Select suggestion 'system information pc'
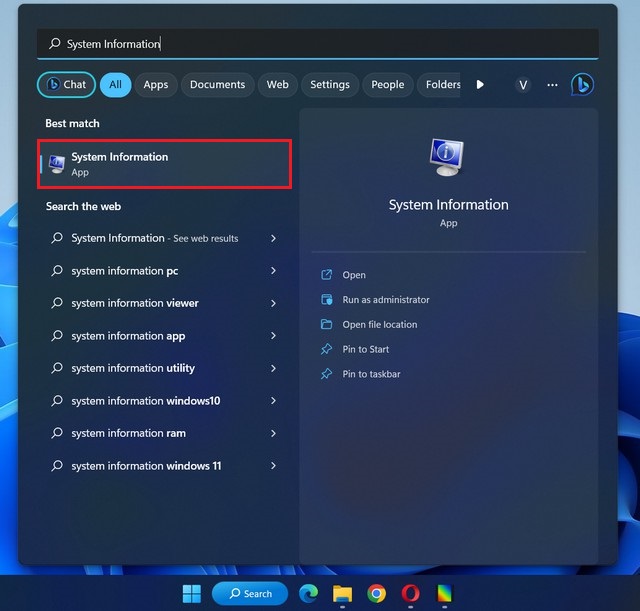Image resolution: width=640 pixels, height=611 pixels. click(164, 271)
